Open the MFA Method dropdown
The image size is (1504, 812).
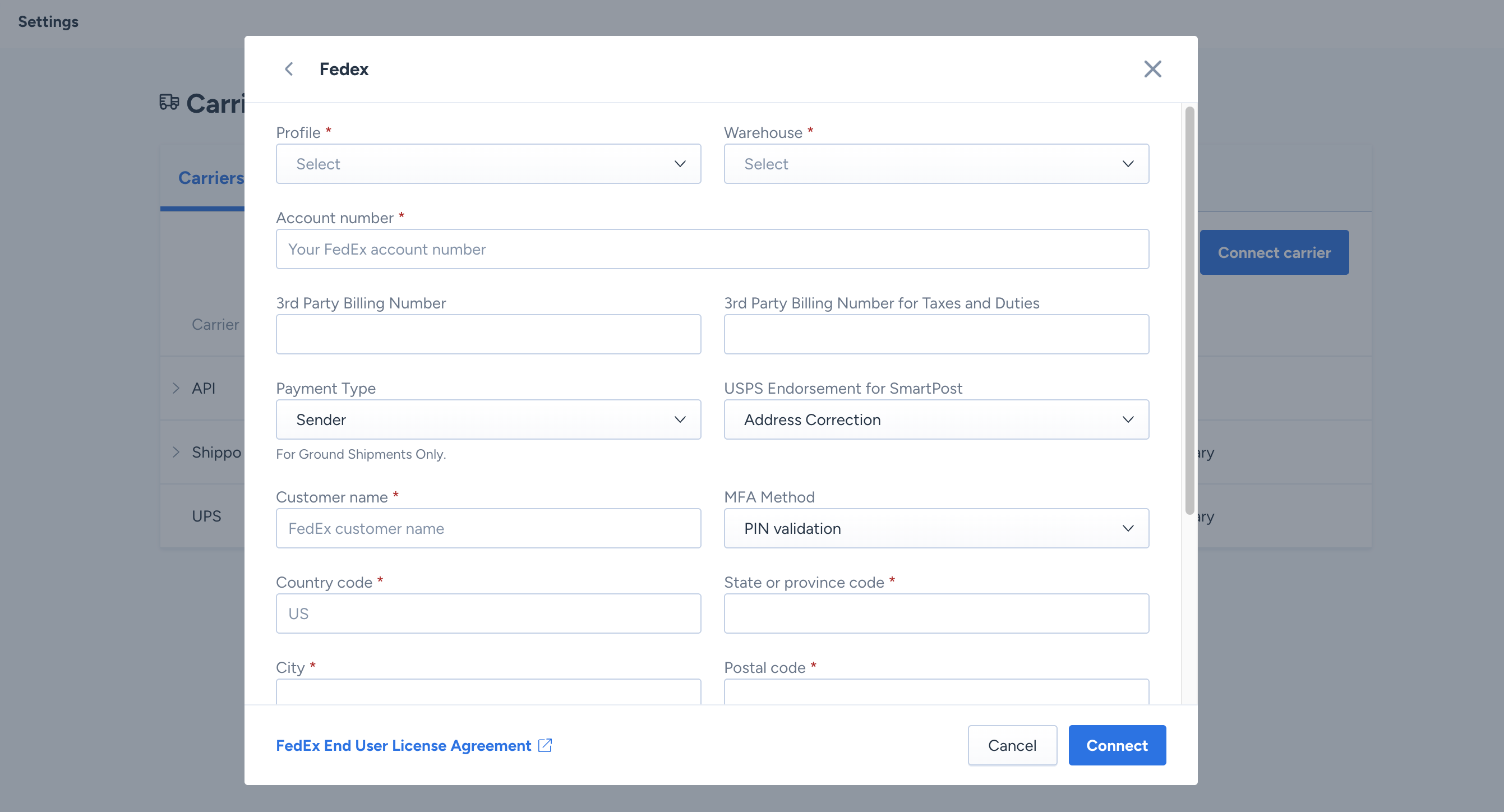[936, 528]
